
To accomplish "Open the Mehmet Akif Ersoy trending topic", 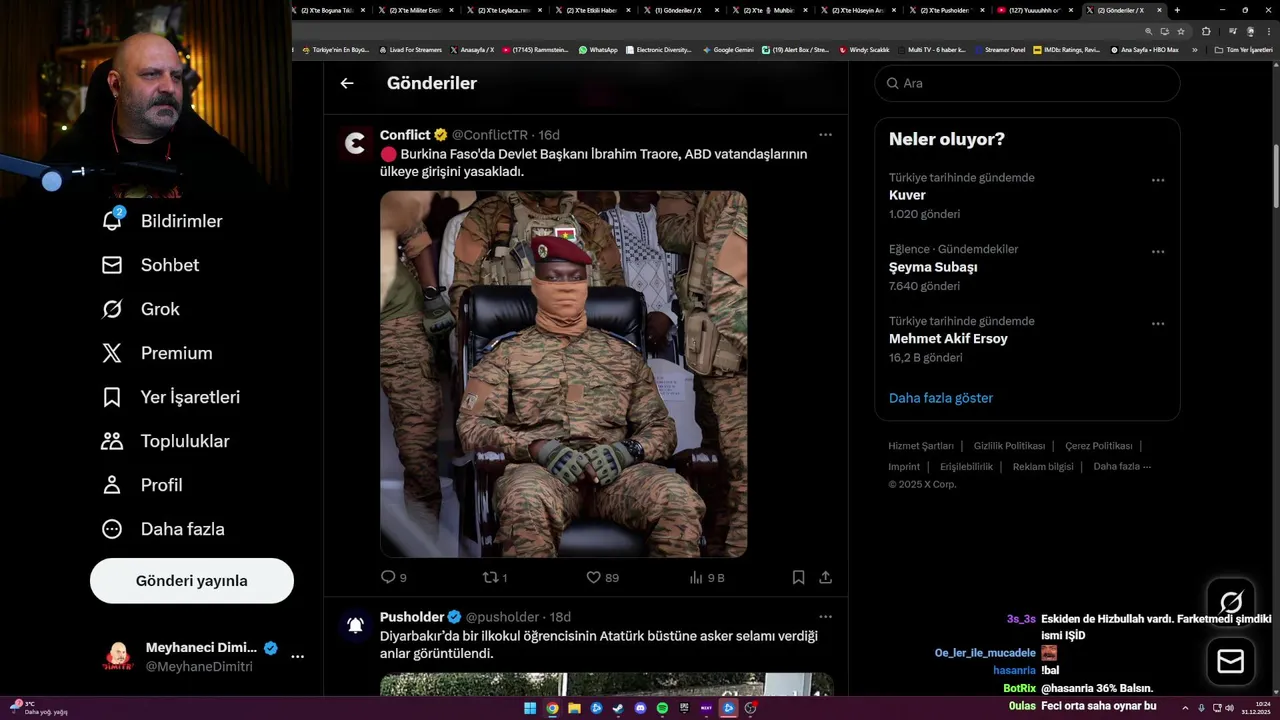I will tap(948, 339).
